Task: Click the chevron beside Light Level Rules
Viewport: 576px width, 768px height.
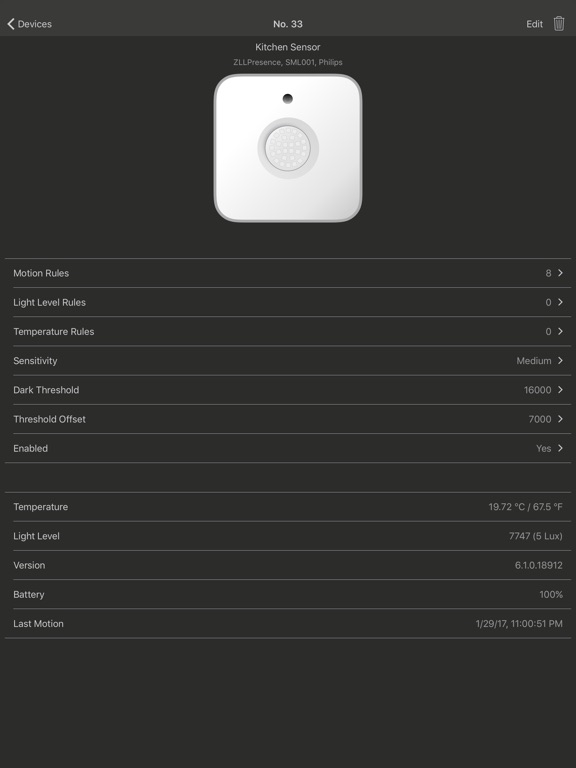Action: point(560,302)
